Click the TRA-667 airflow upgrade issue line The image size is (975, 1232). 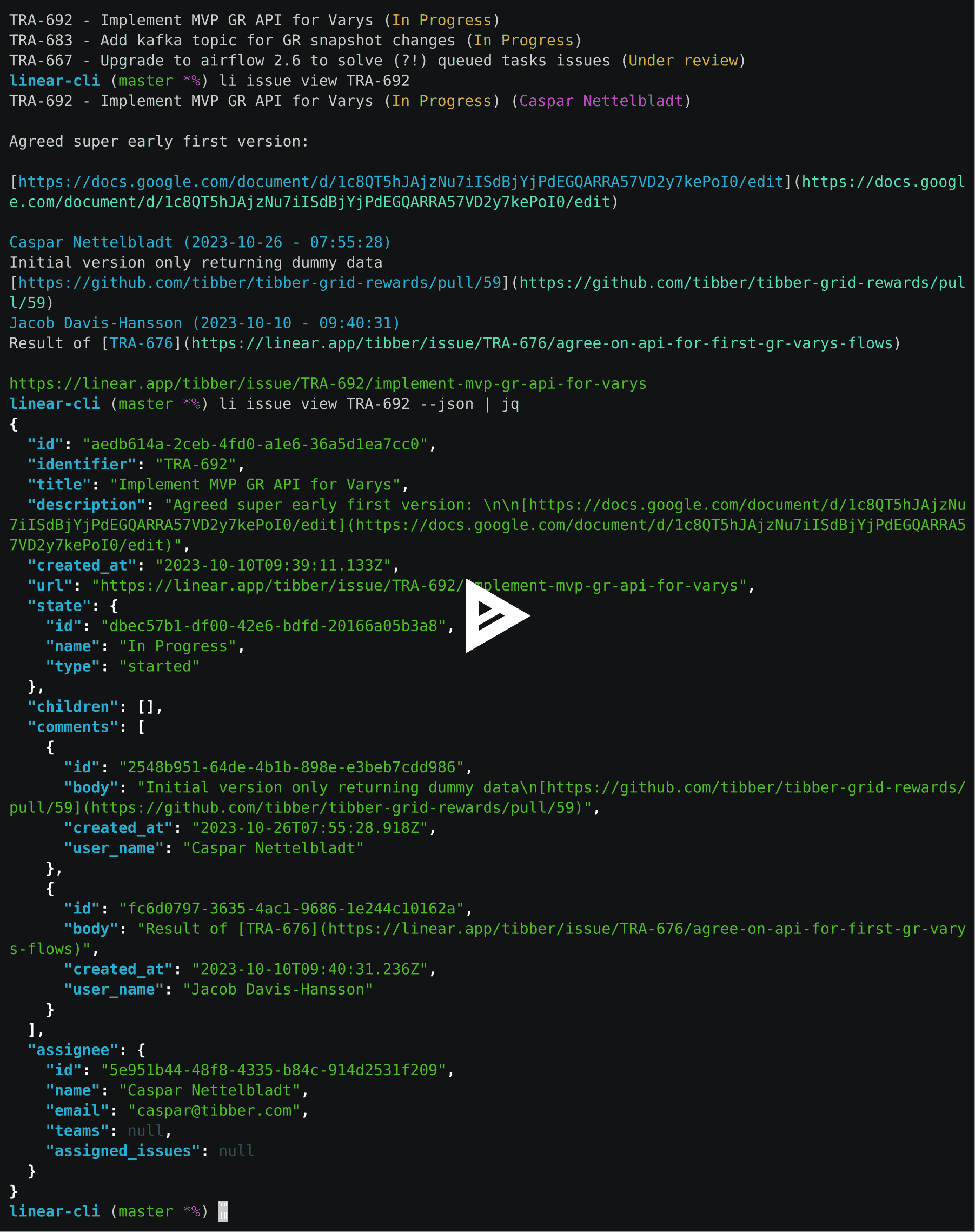pyautogui.click(x=377, y=61)
